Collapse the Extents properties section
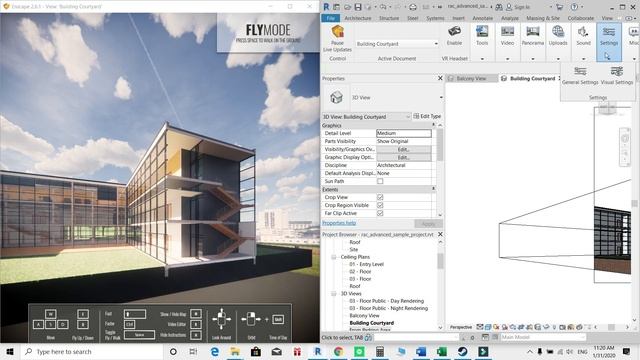640x360 pixels. coord(433,189)
